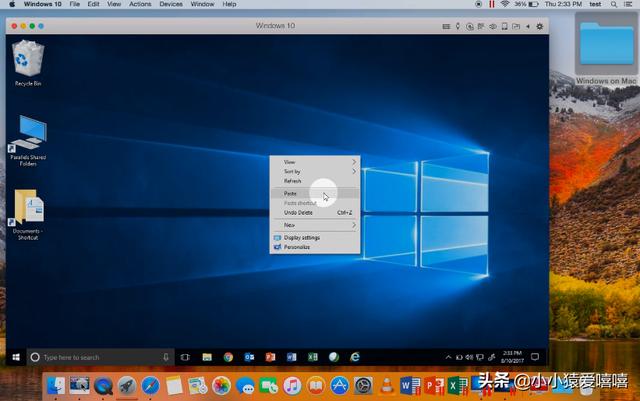Open the Actions menu in Mac menu bar

tap(140, 4)
